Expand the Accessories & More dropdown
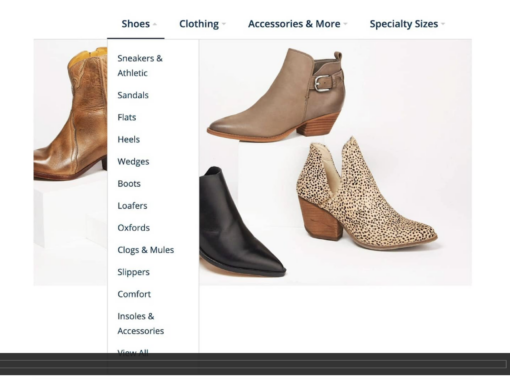This screenshot has height=382, width=510. 294,24
